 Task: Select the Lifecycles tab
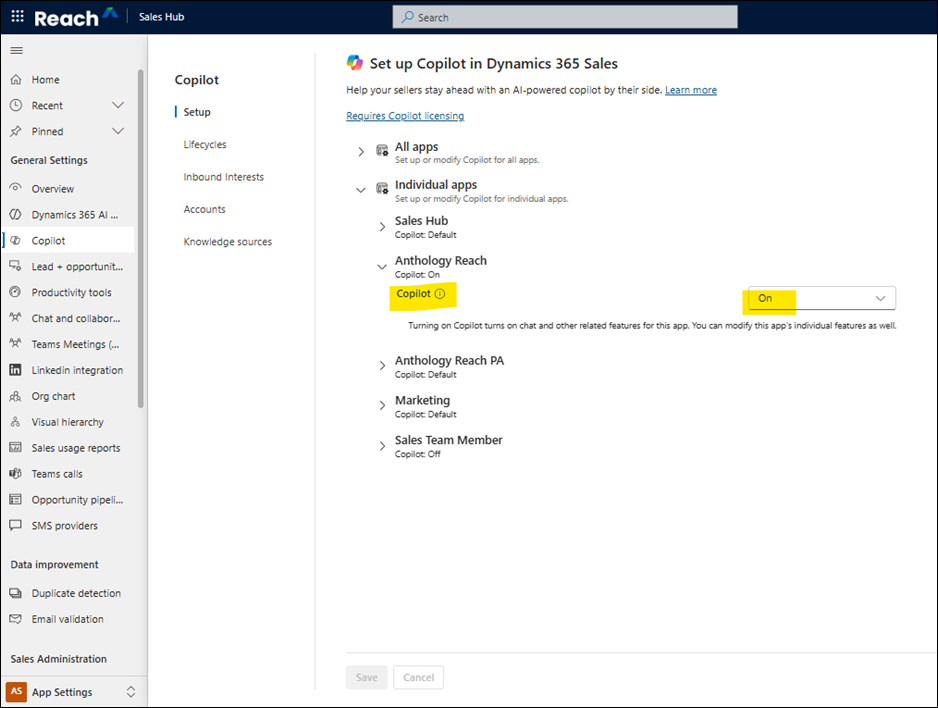tap(205, 144)
